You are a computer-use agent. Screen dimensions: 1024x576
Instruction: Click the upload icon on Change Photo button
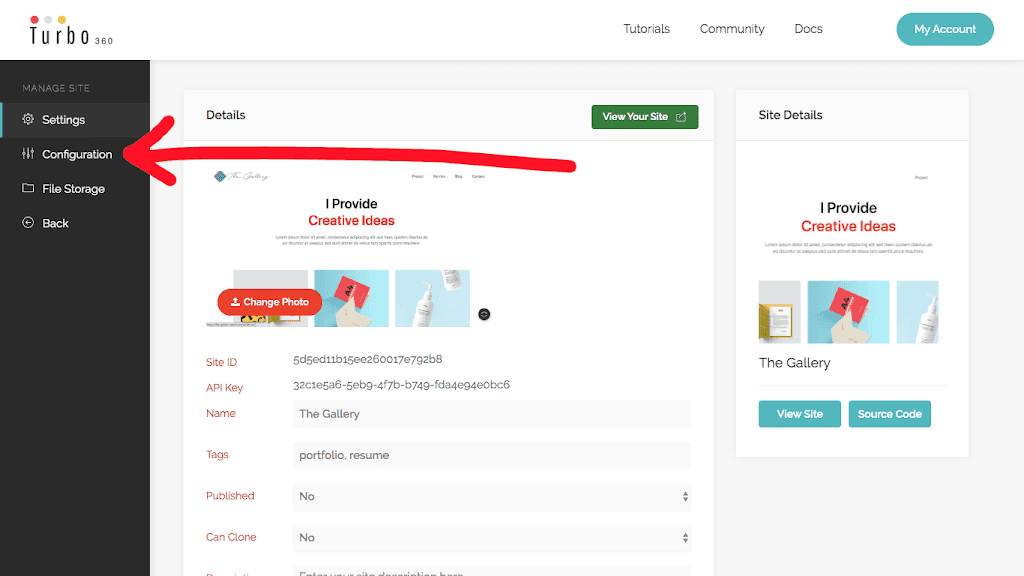235,302
